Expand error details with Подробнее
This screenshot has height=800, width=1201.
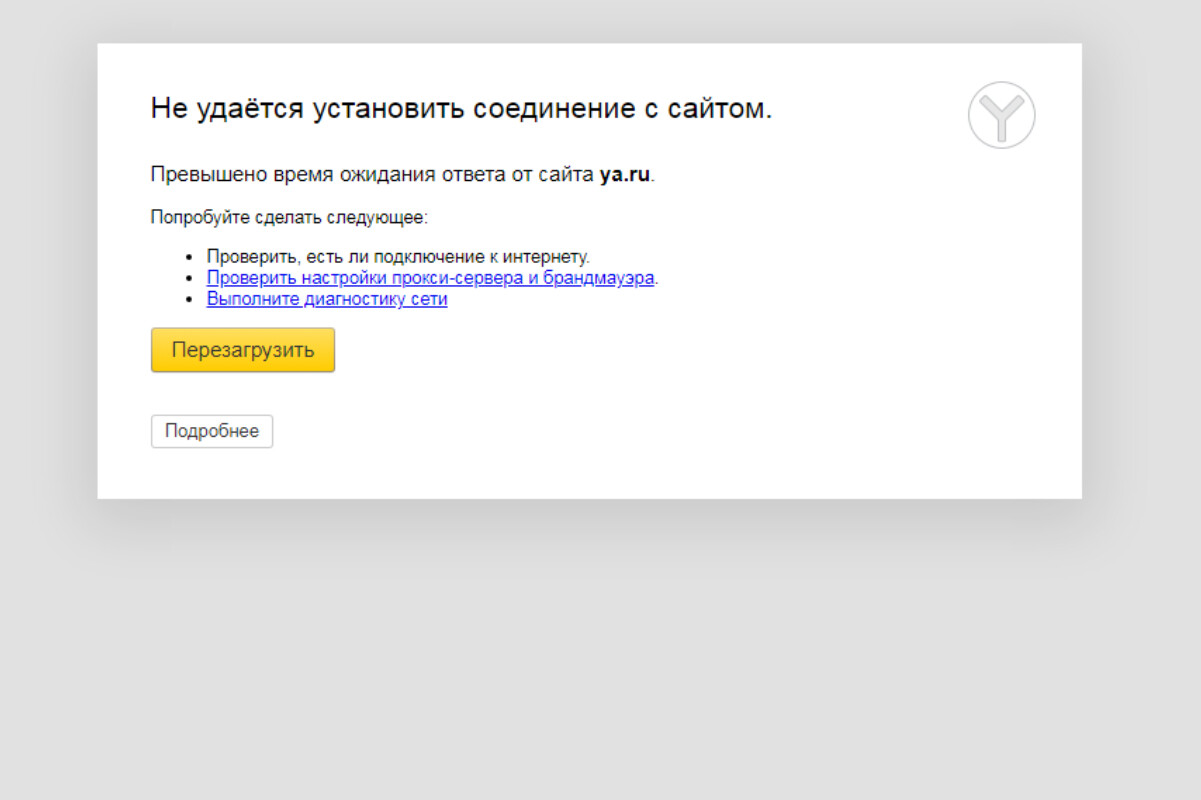click(x=211, y=431)
